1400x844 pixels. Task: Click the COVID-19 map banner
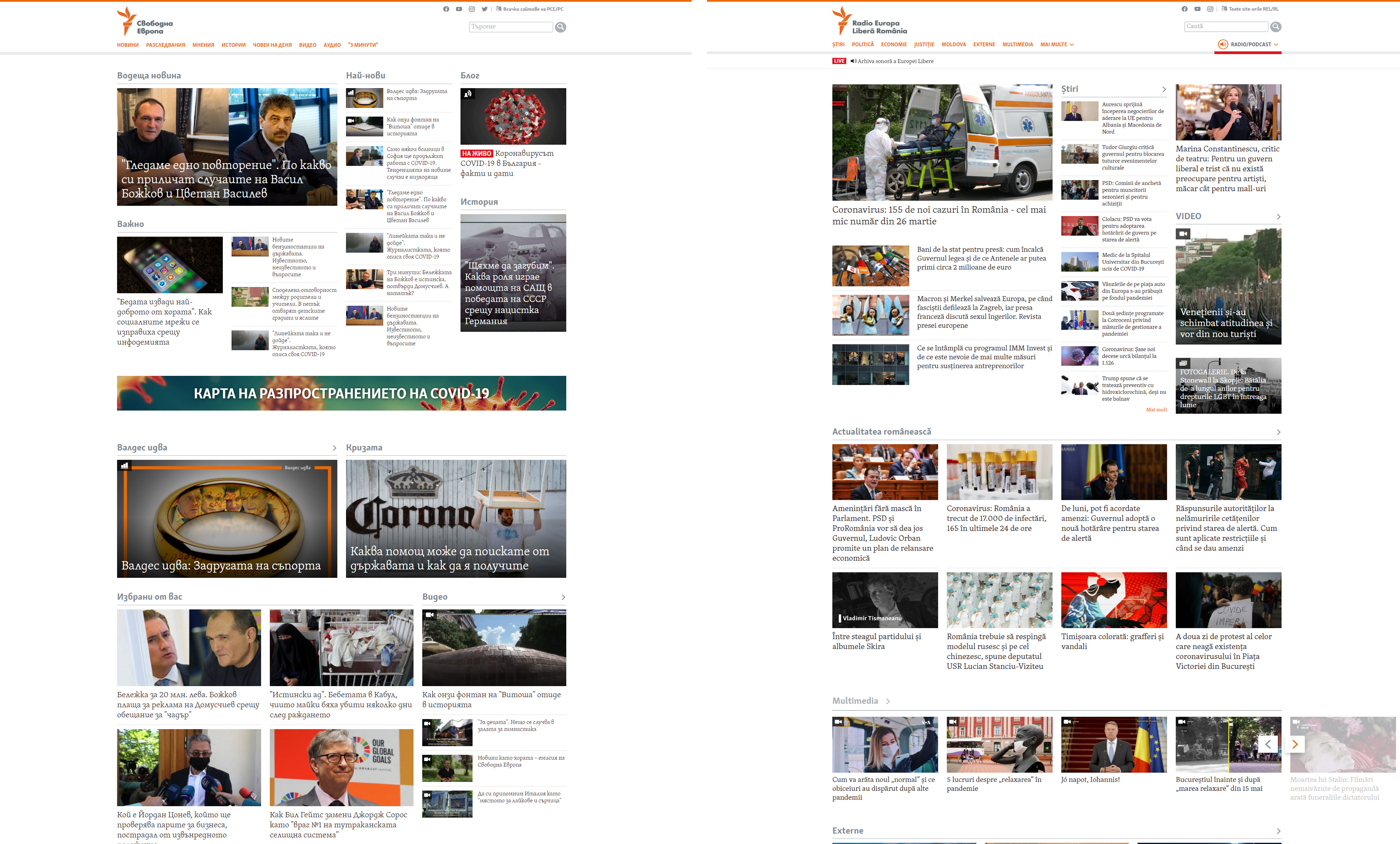coord(341,393)
